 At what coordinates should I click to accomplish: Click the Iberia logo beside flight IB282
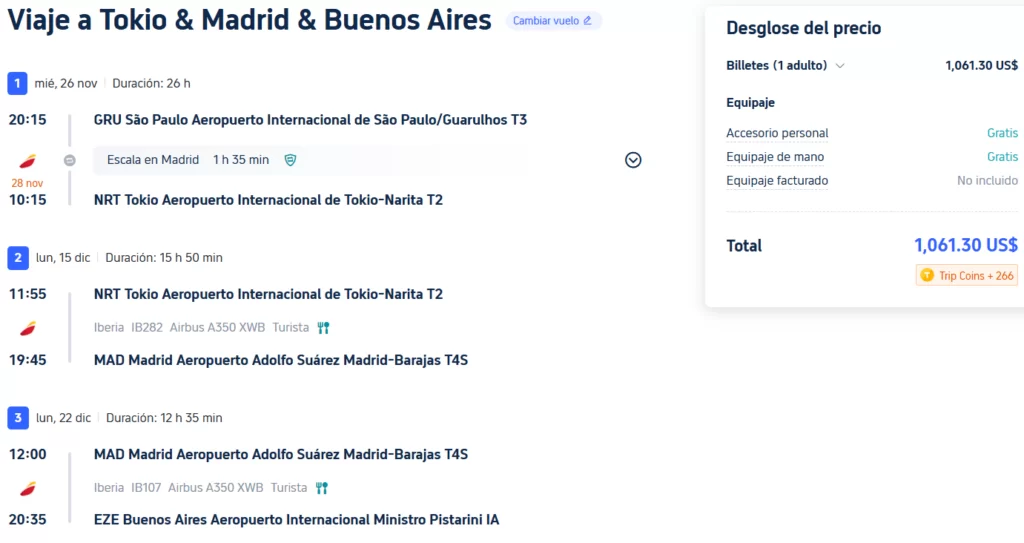[x=28, y=327]
